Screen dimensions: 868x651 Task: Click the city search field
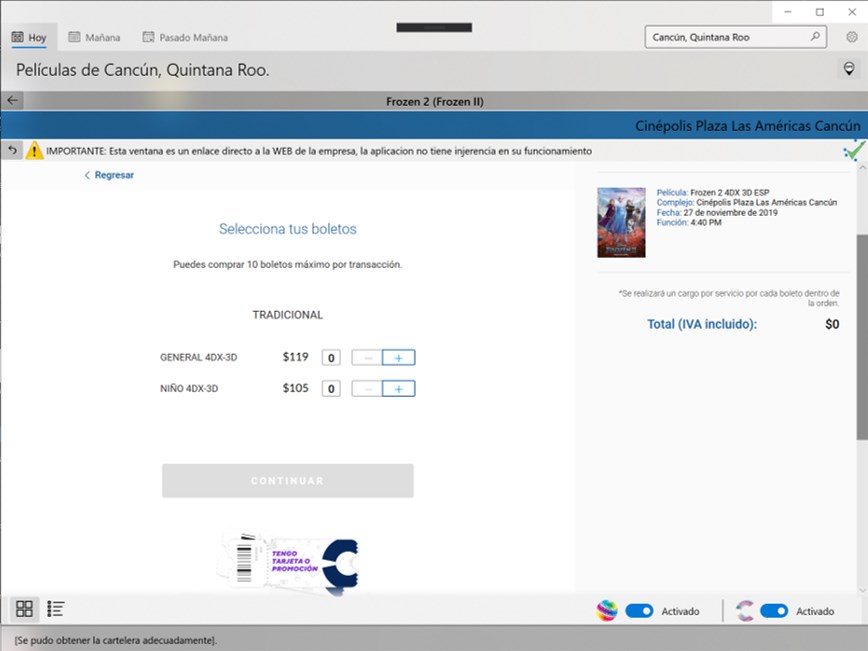(735, 37)
